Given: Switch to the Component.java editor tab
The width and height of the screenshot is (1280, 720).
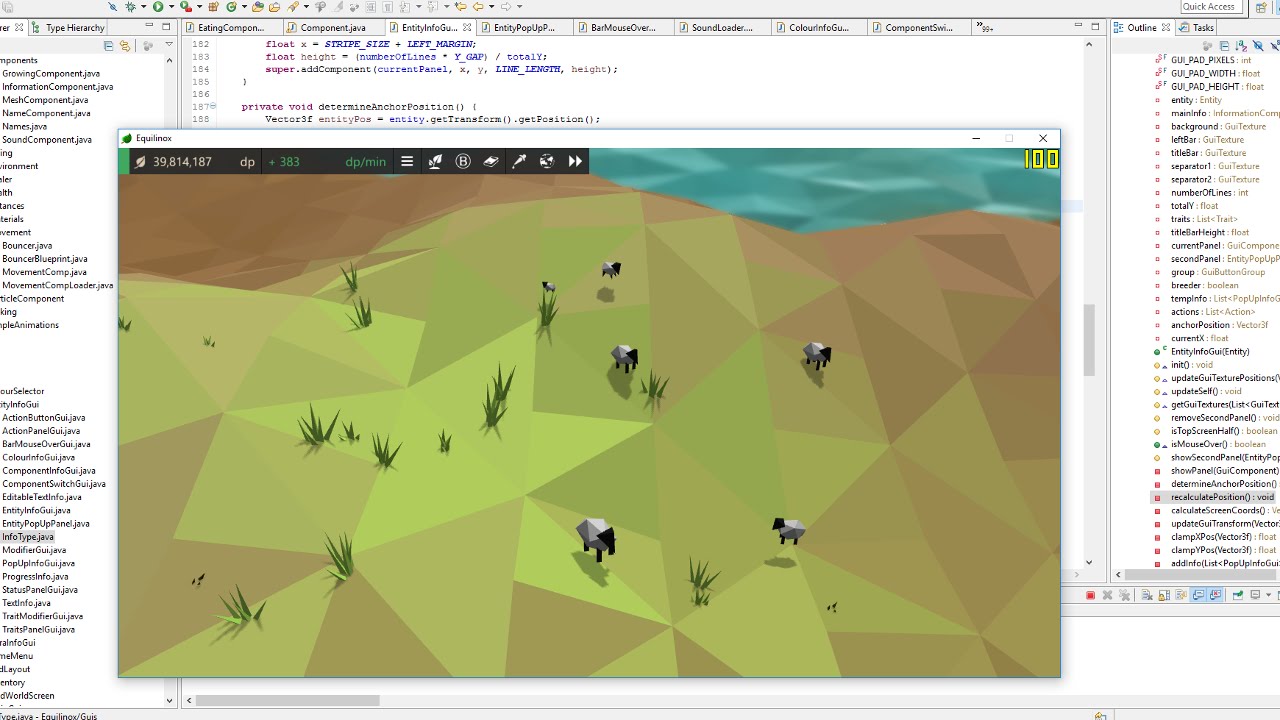Looking at the screenshot, I should 333,28.
